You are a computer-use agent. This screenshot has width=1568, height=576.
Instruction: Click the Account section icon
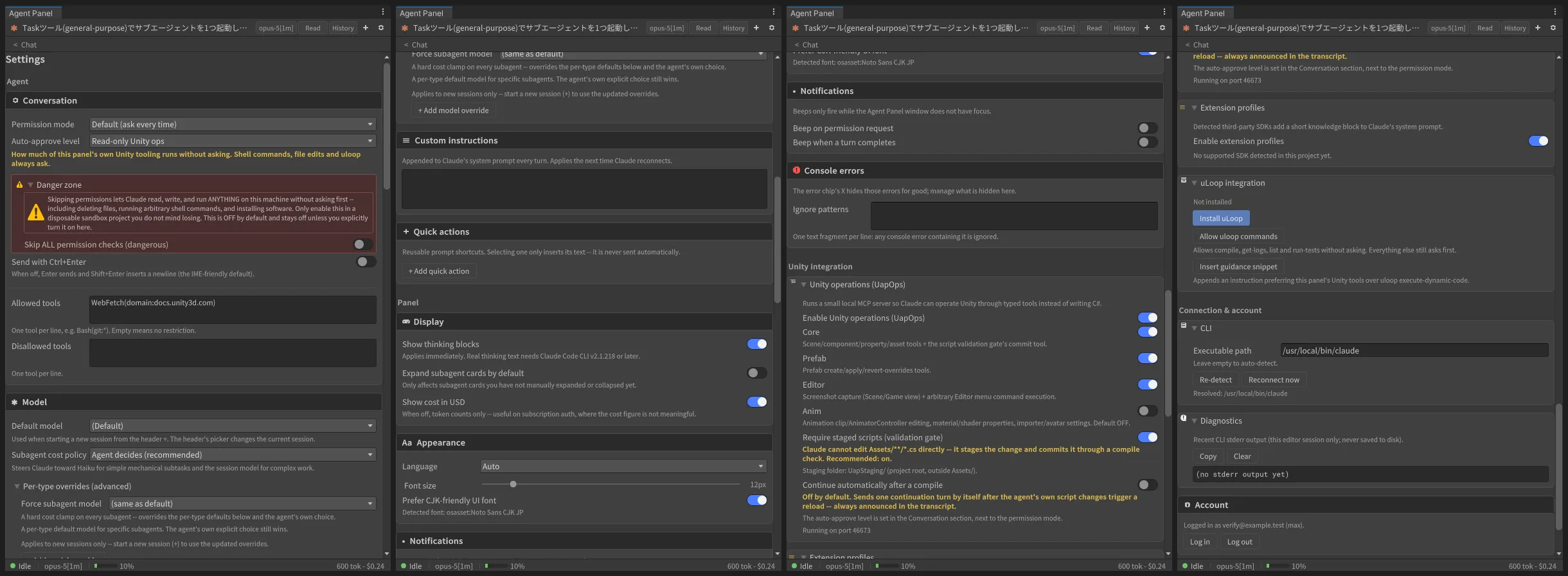(1187, 505)
